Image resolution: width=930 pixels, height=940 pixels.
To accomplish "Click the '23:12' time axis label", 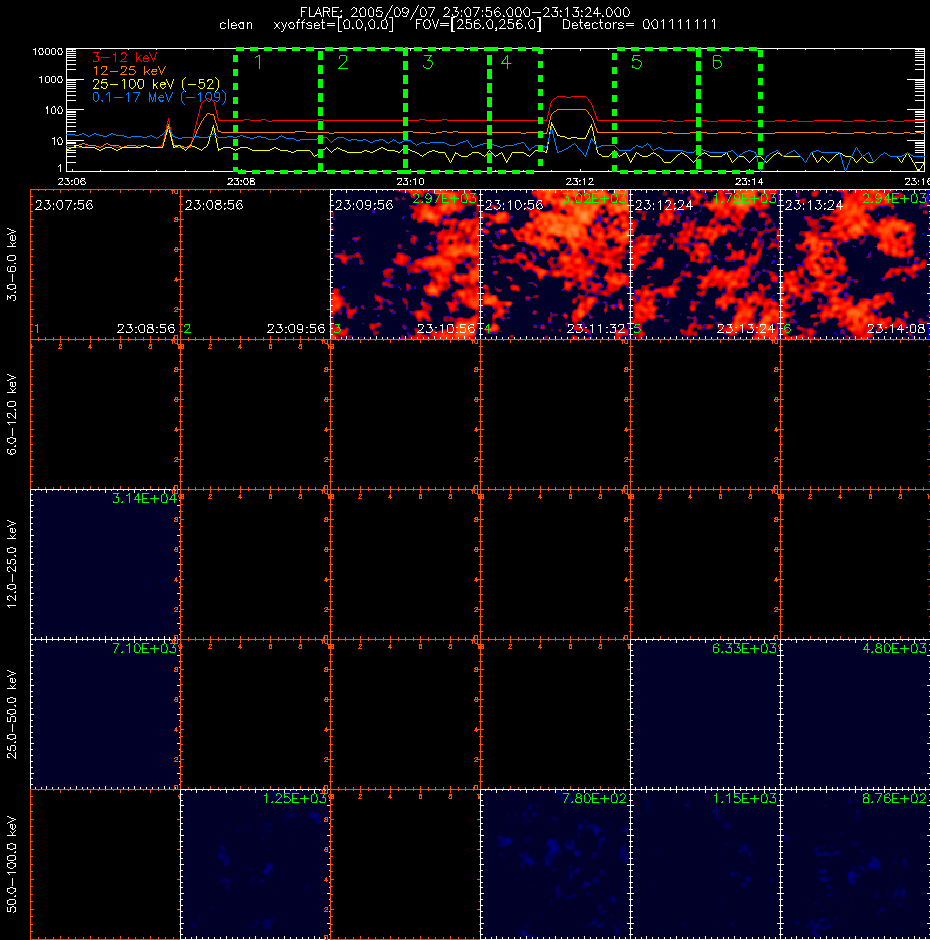I will point(579,181).
